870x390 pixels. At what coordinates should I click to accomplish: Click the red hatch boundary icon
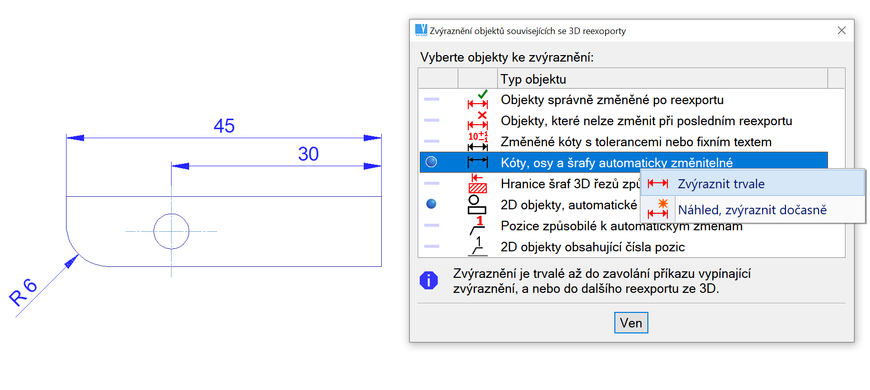pos(477,183)
